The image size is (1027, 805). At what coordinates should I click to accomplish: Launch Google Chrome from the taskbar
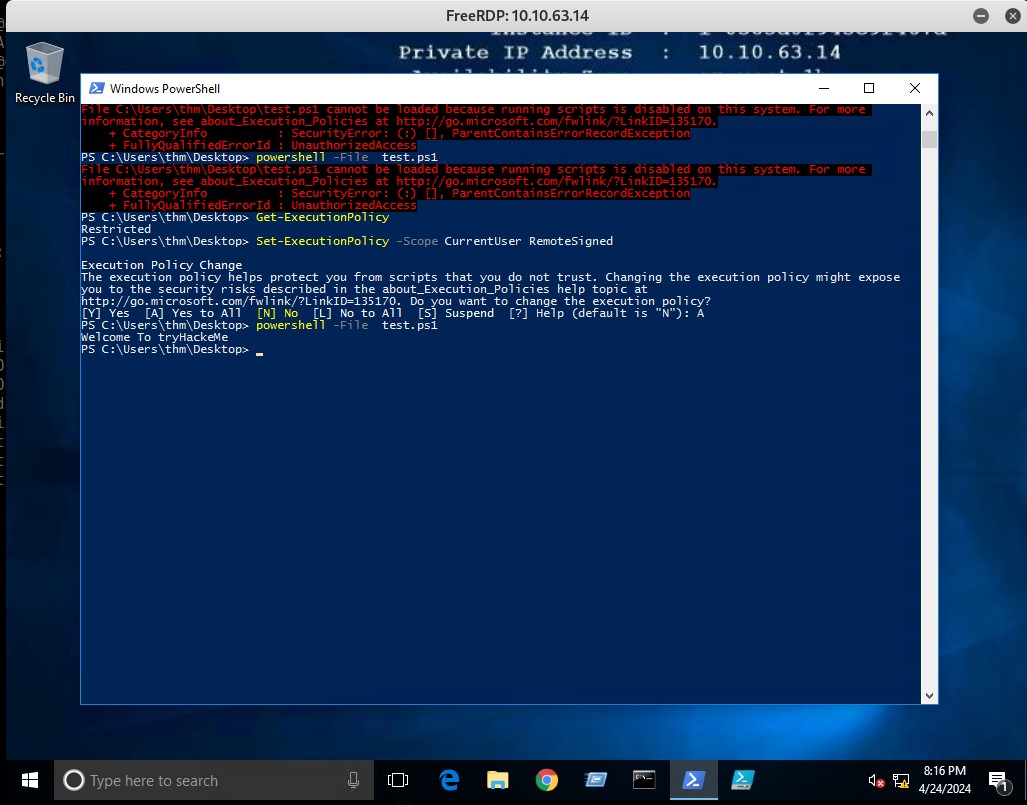pos(546,780)
